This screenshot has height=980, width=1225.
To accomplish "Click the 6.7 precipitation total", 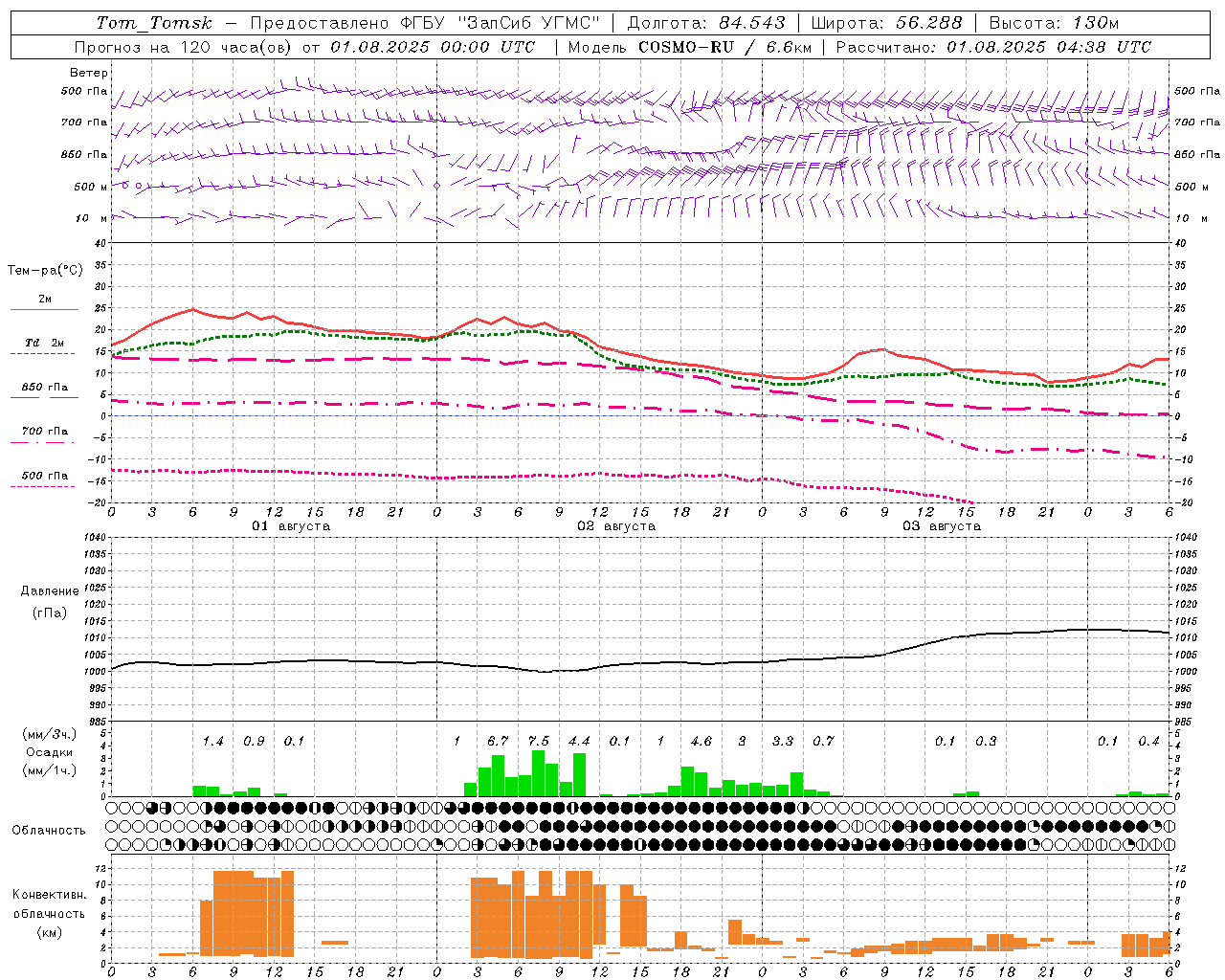I will coord(498,741).
